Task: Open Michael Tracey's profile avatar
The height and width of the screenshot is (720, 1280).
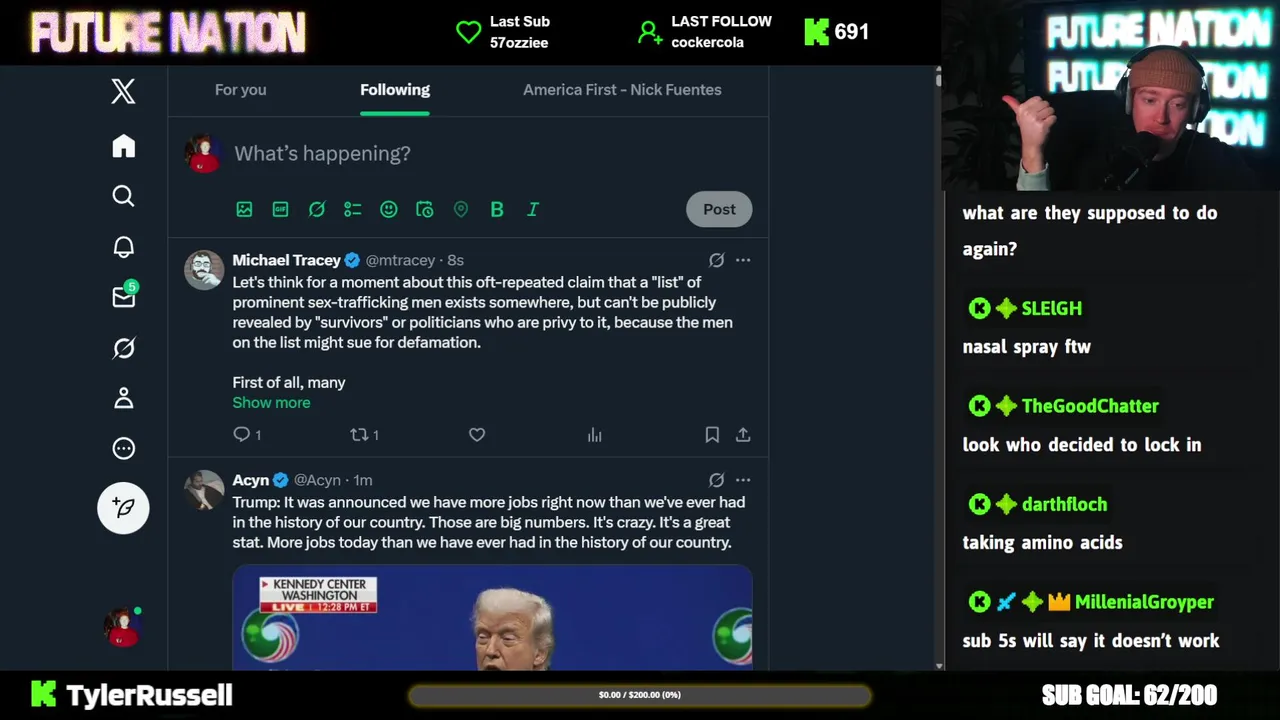Action: (x=204, y=270)
